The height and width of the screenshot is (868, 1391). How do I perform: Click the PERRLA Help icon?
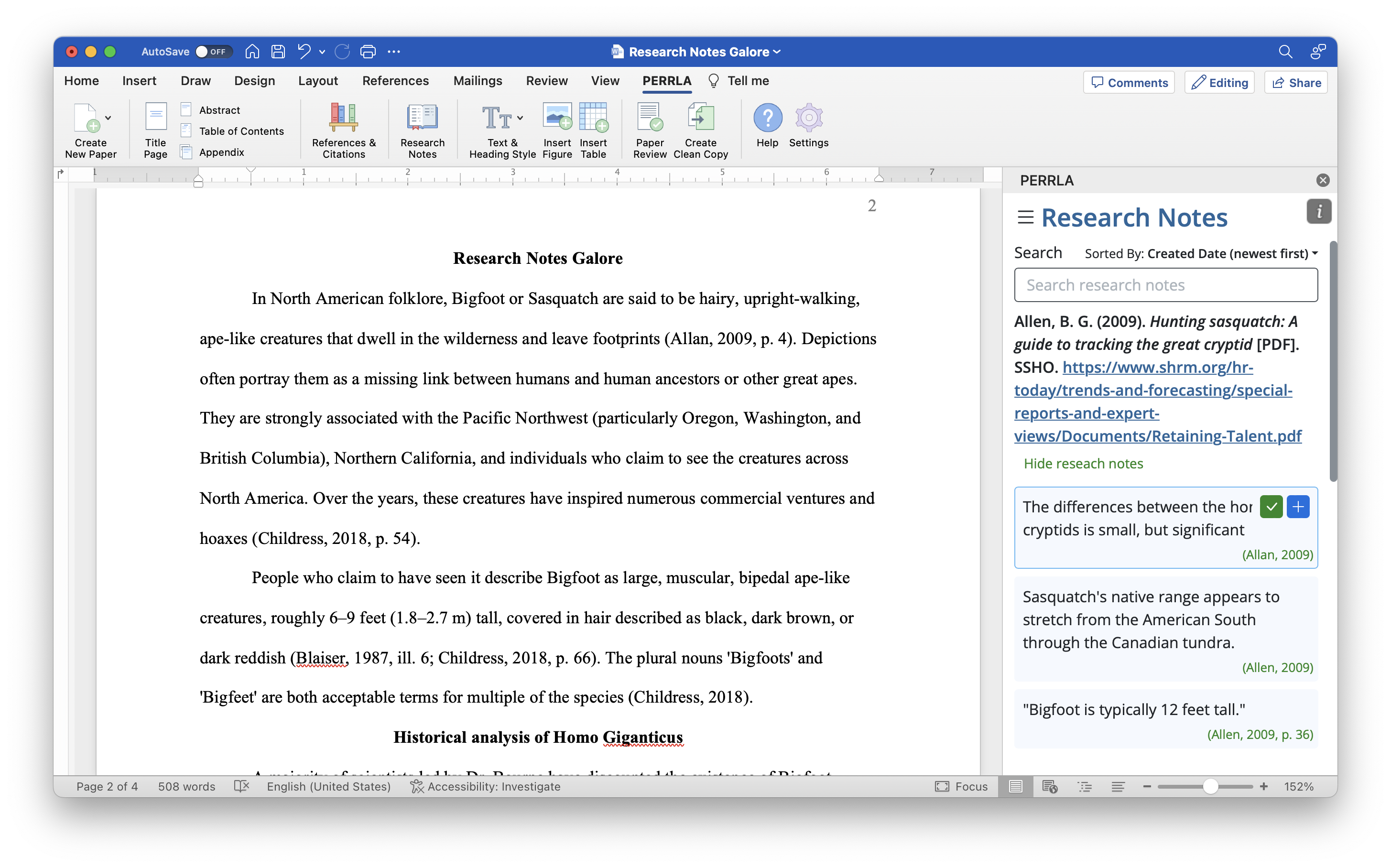click(767, 118)
